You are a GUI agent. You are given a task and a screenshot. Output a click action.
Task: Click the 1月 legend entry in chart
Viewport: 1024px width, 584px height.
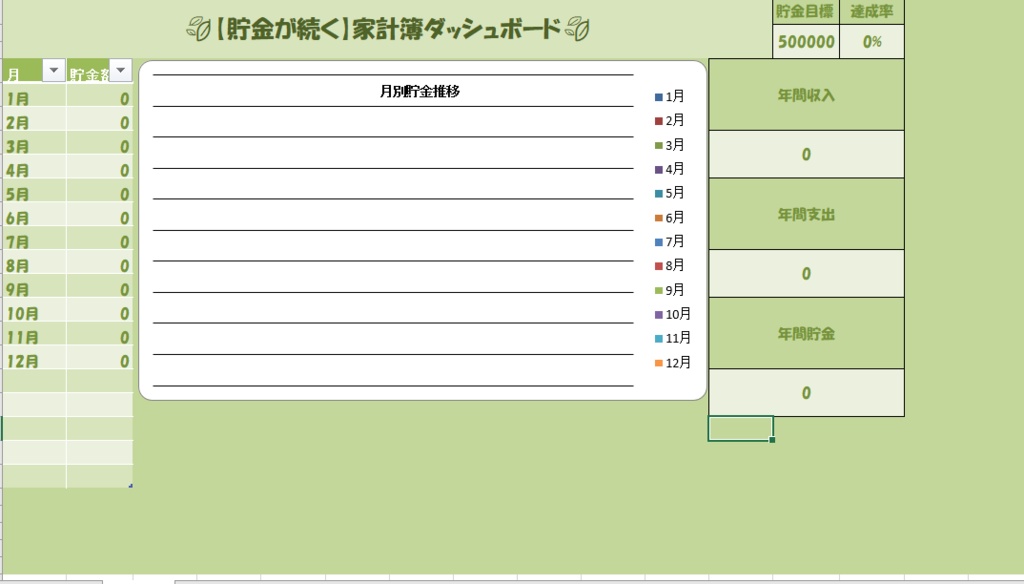pyautogui.click(x=669, y=97)
